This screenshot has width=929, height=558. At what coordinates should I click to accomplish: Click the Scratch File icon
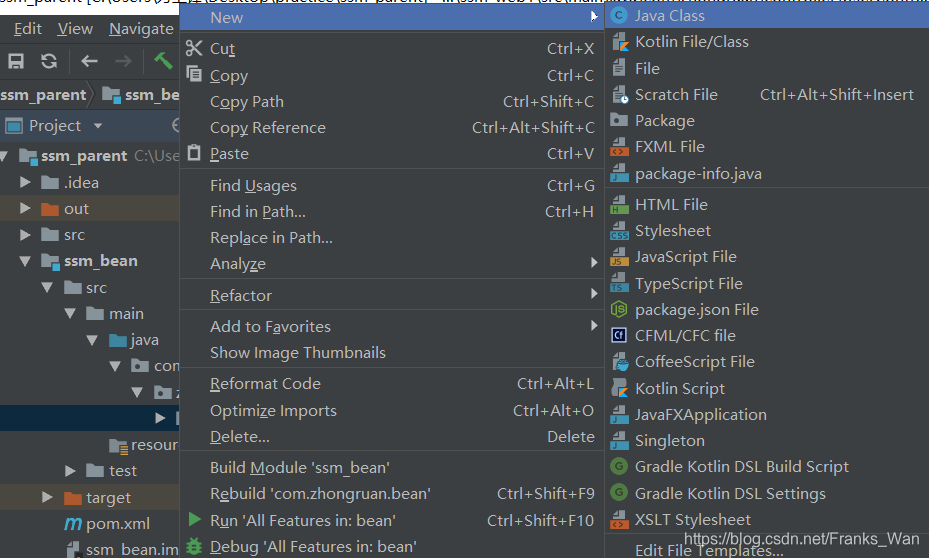click(620, 95)
